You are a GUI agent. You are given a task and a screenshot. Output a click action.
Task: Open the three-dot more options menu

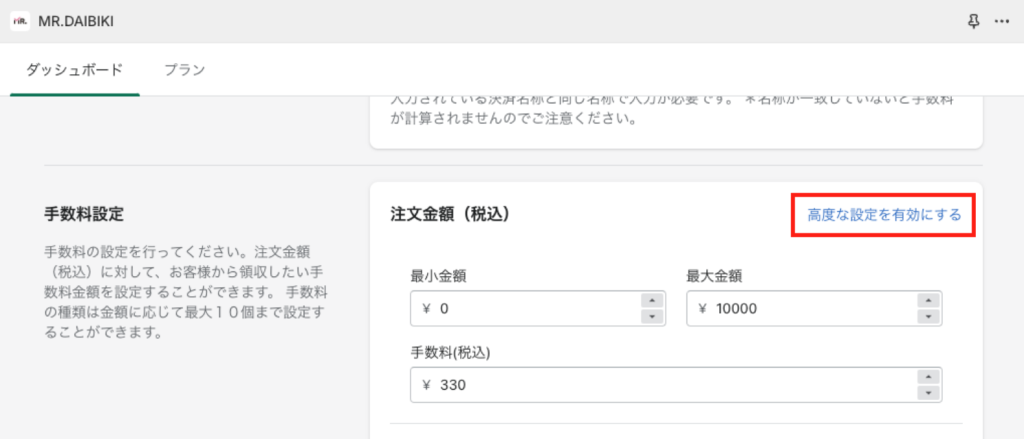click(1002, 22)
